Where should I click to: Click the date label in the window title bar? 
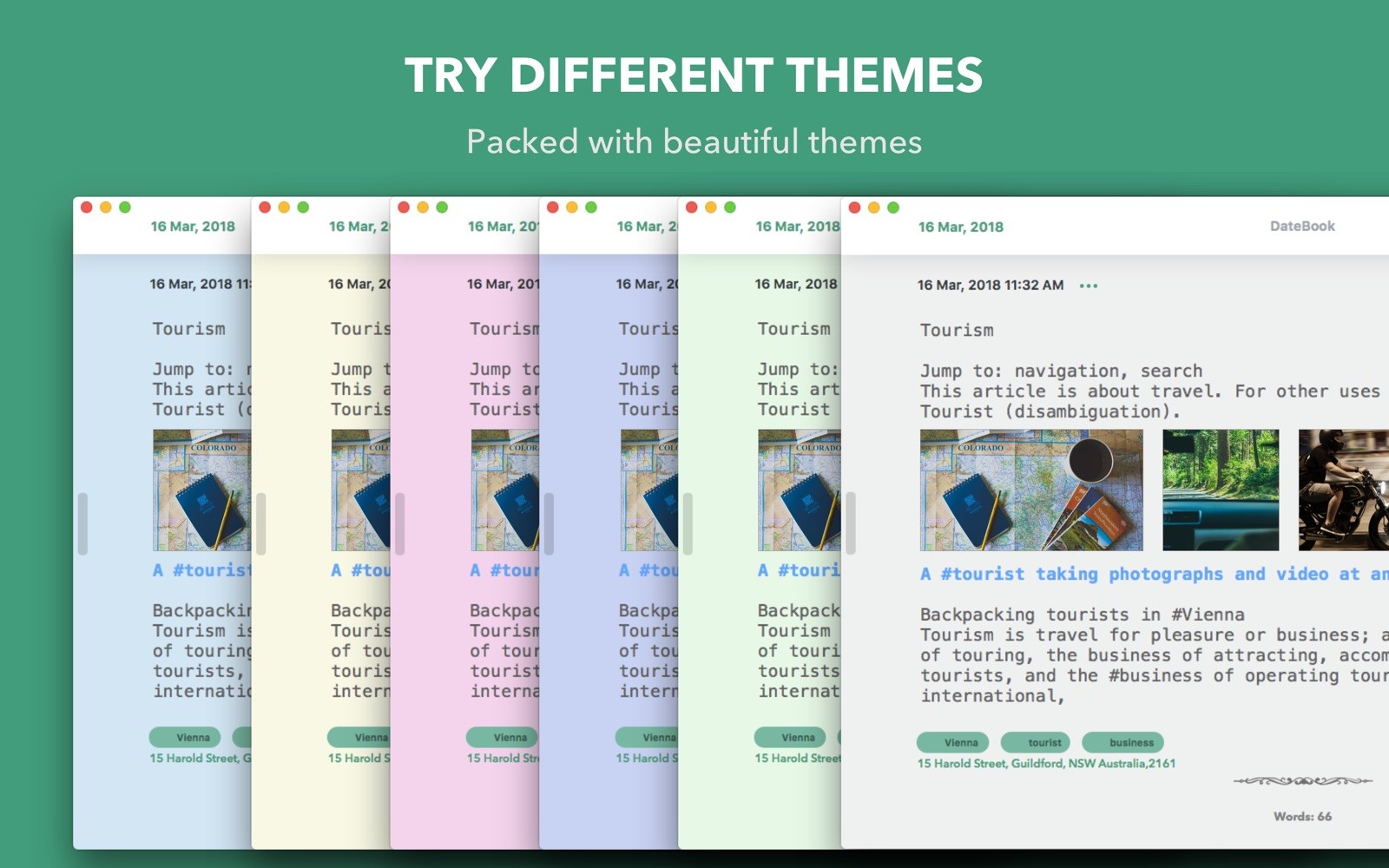coord(961,227)
